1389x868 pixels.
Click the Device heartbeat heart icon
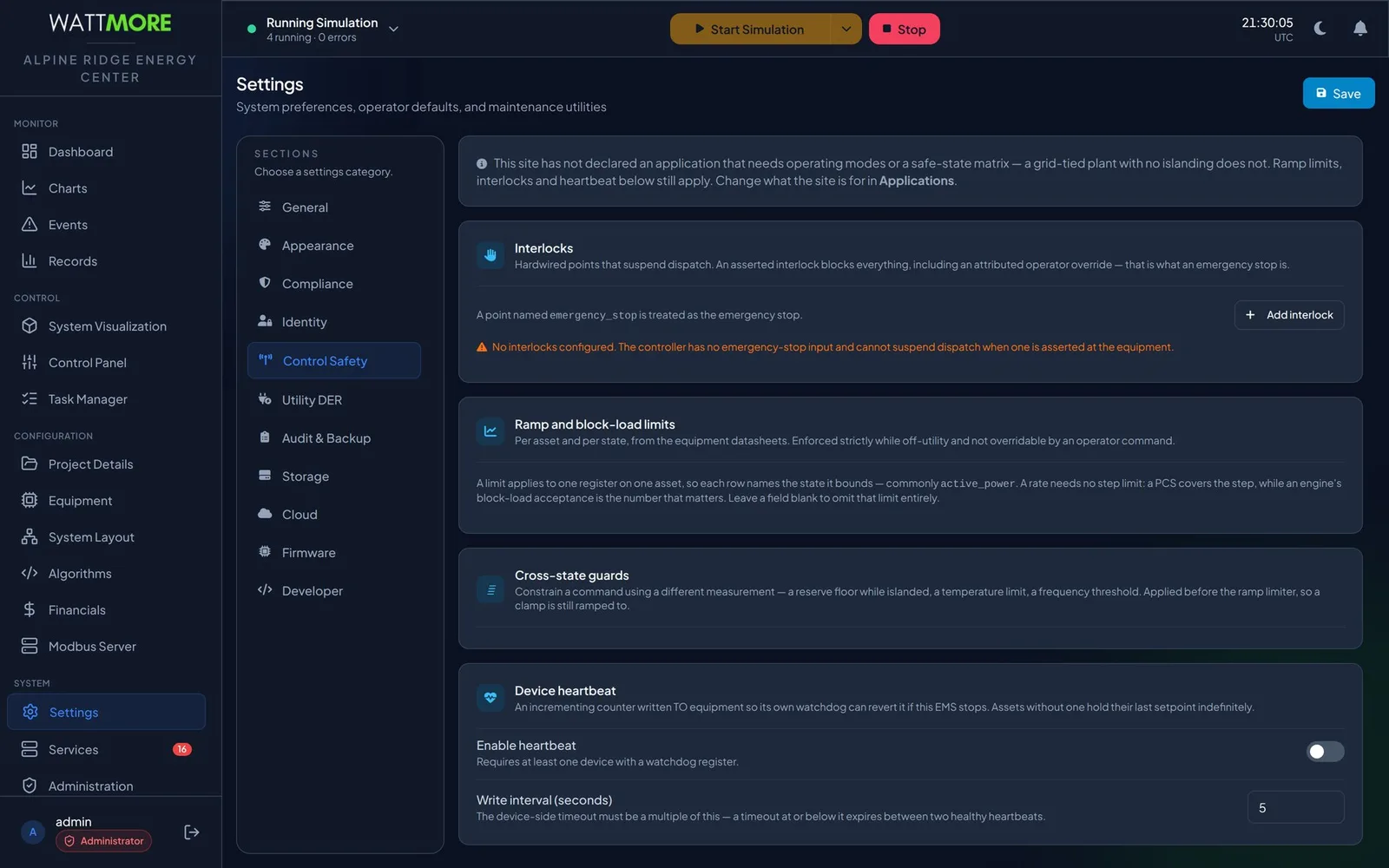click(x=490, y=698)
